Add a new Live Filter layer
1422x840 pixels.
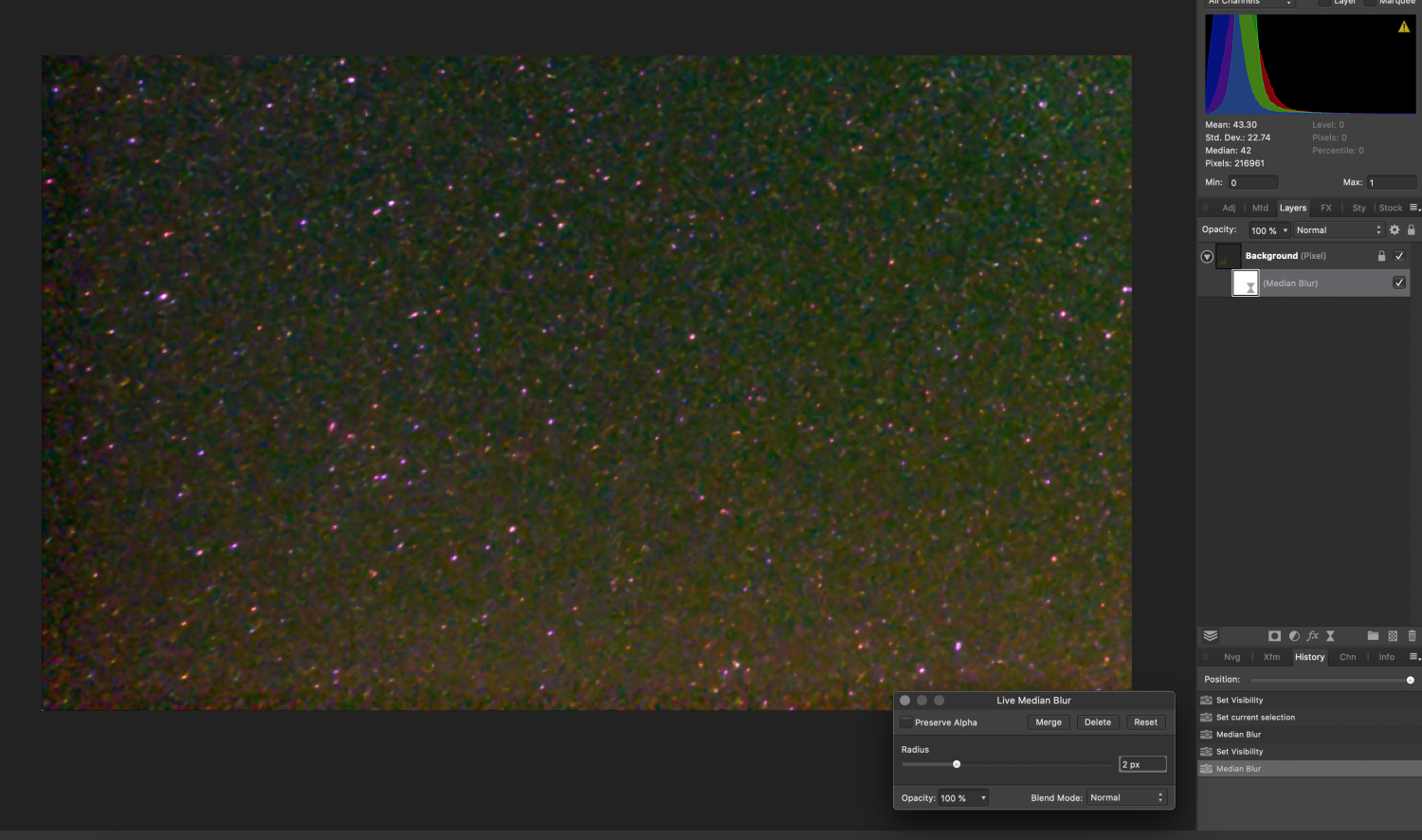click(x=1330, y=636)
